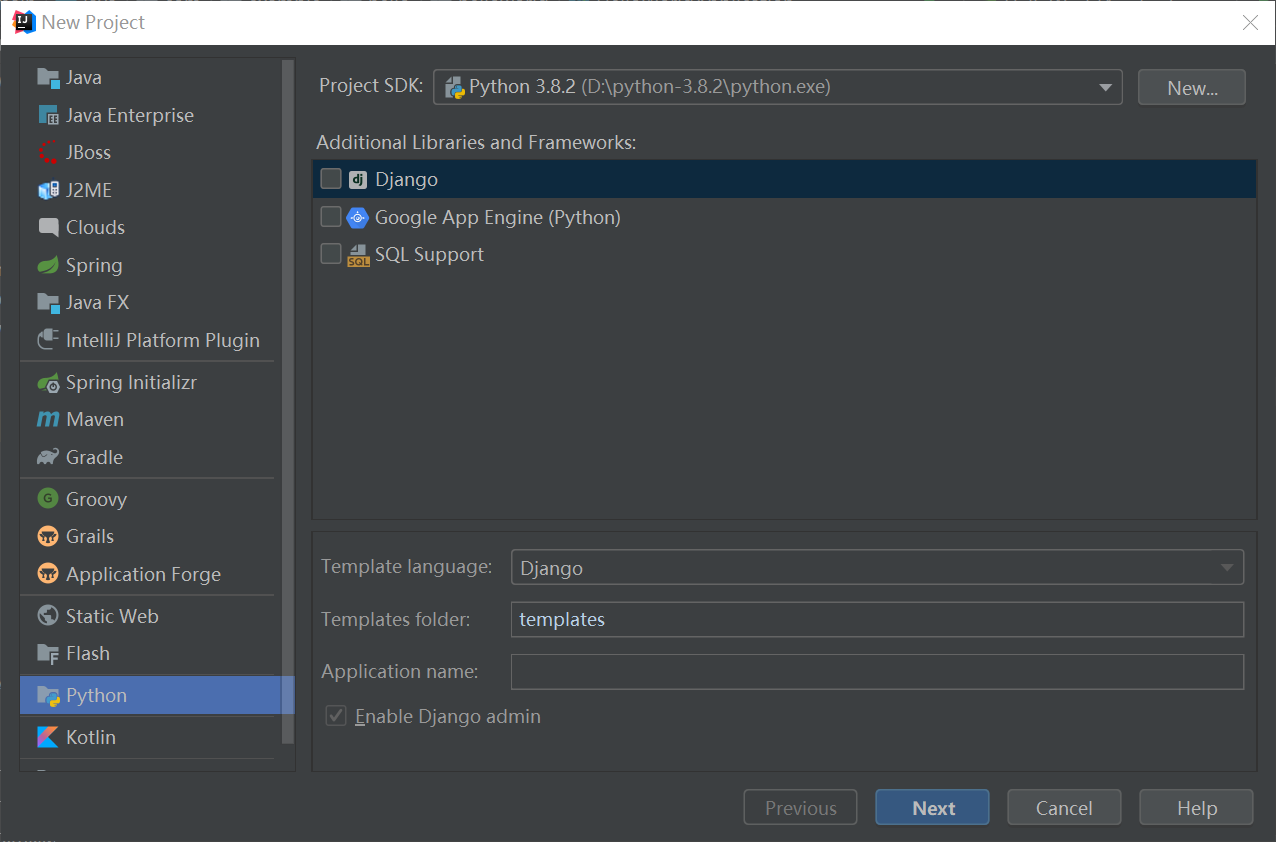Image resolution: width=1276 pixels, height=842 pixels.
Task: Enable SQL Support checkbox
Action: [331, 253]
